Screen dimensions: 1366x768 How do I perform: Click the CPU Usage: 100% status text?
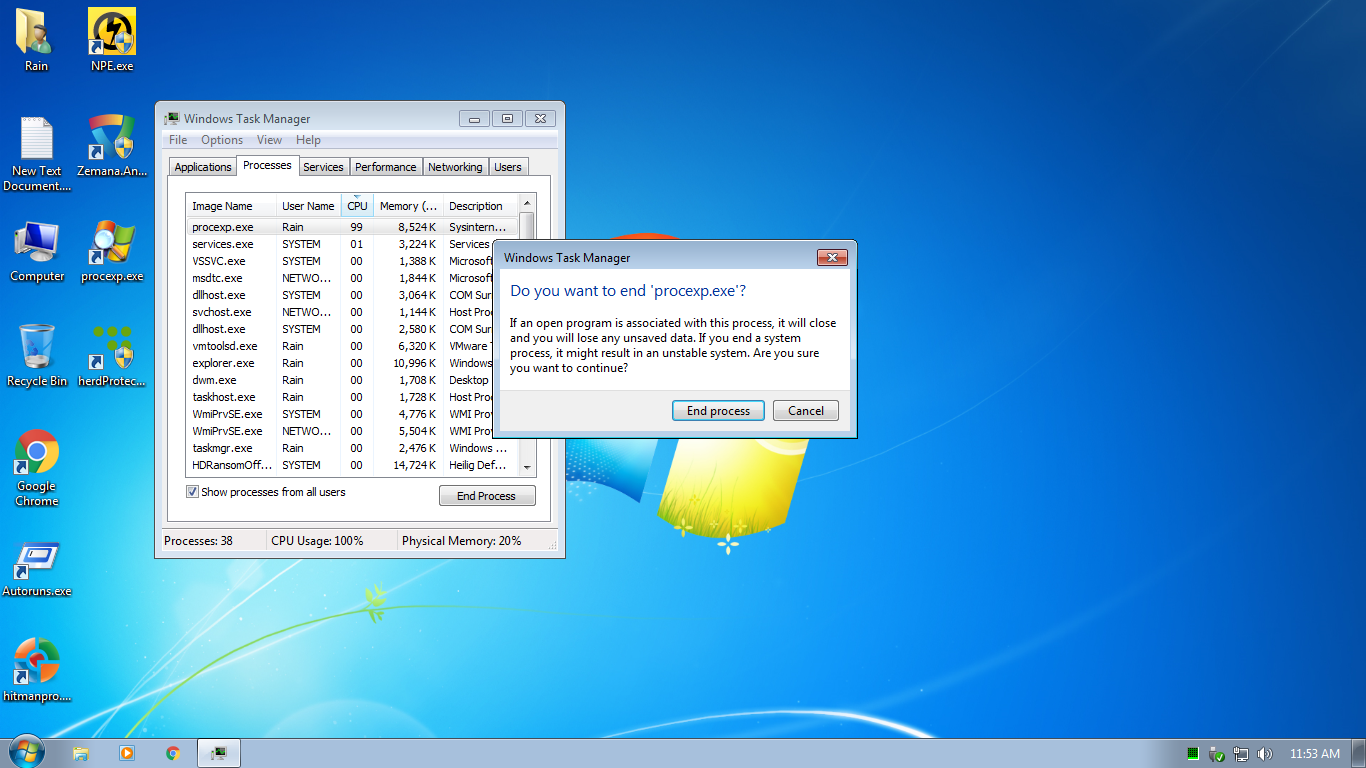pyautogui.click(x=317, y=541)
